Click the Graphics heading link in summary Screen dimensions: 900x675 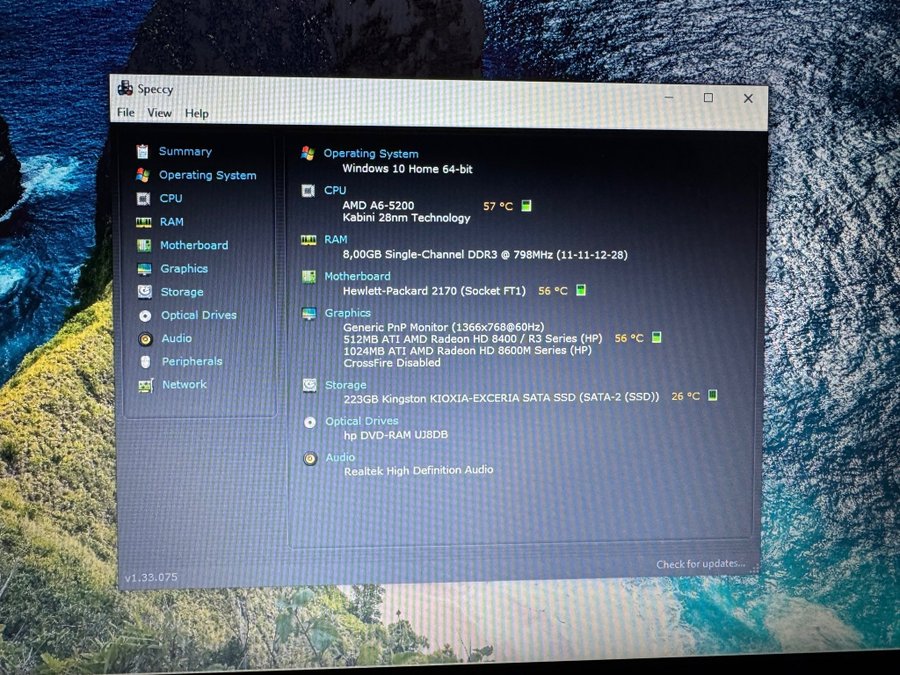click(x=348, y=313)
